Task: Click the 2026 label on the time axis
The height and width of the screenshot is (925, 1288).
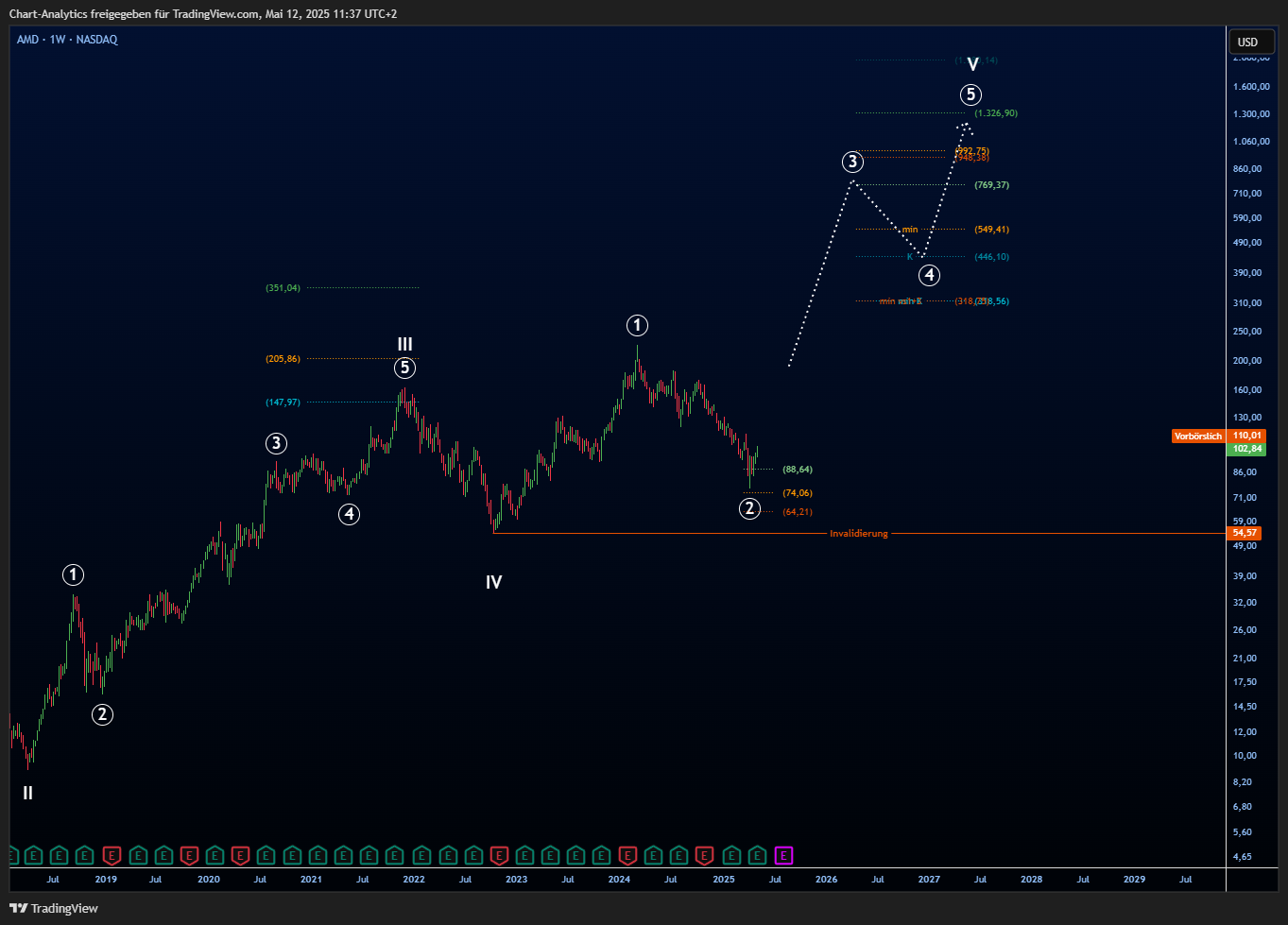Action: click(x=826, y=880)
